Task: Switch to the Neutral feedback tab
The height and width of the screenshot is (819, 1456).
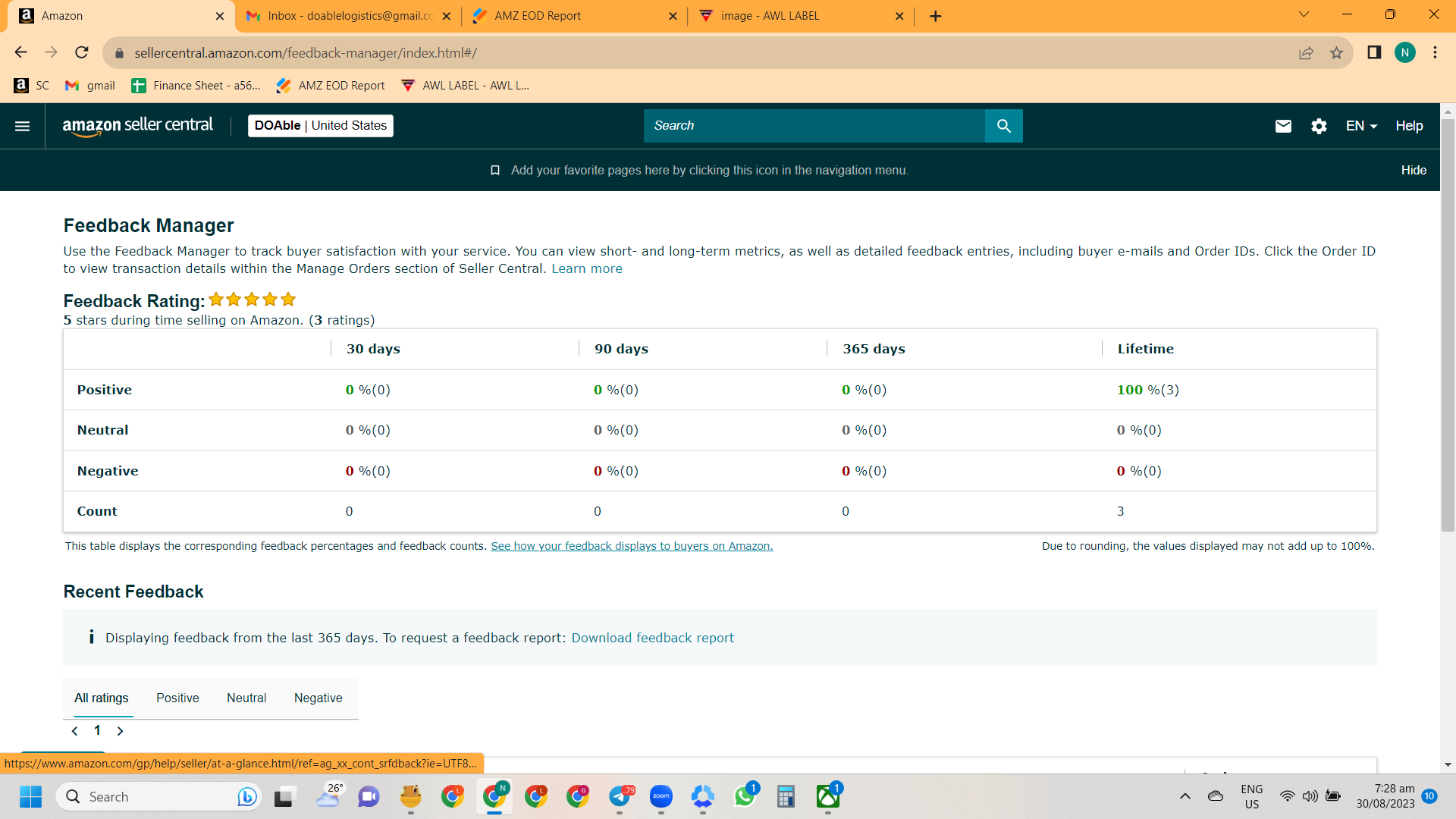Action: (246, 698)
